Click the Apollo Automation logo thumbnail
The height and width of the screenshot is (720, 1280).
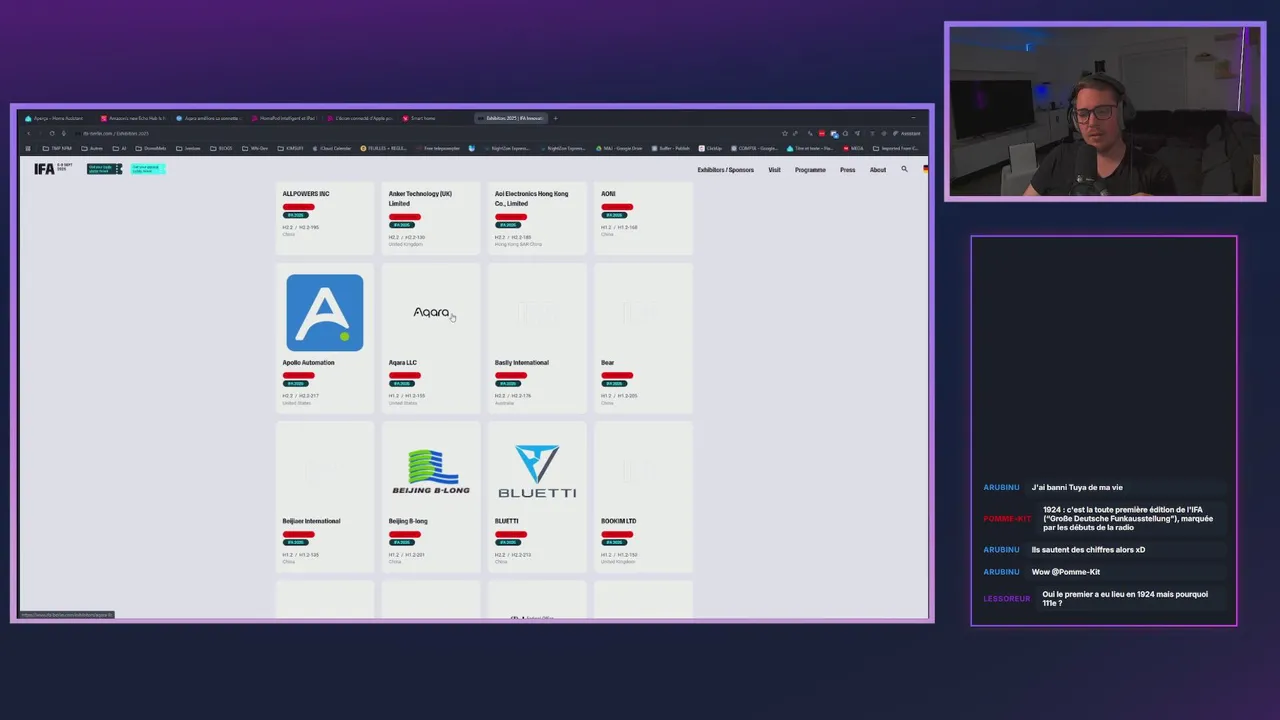[324, 313]
